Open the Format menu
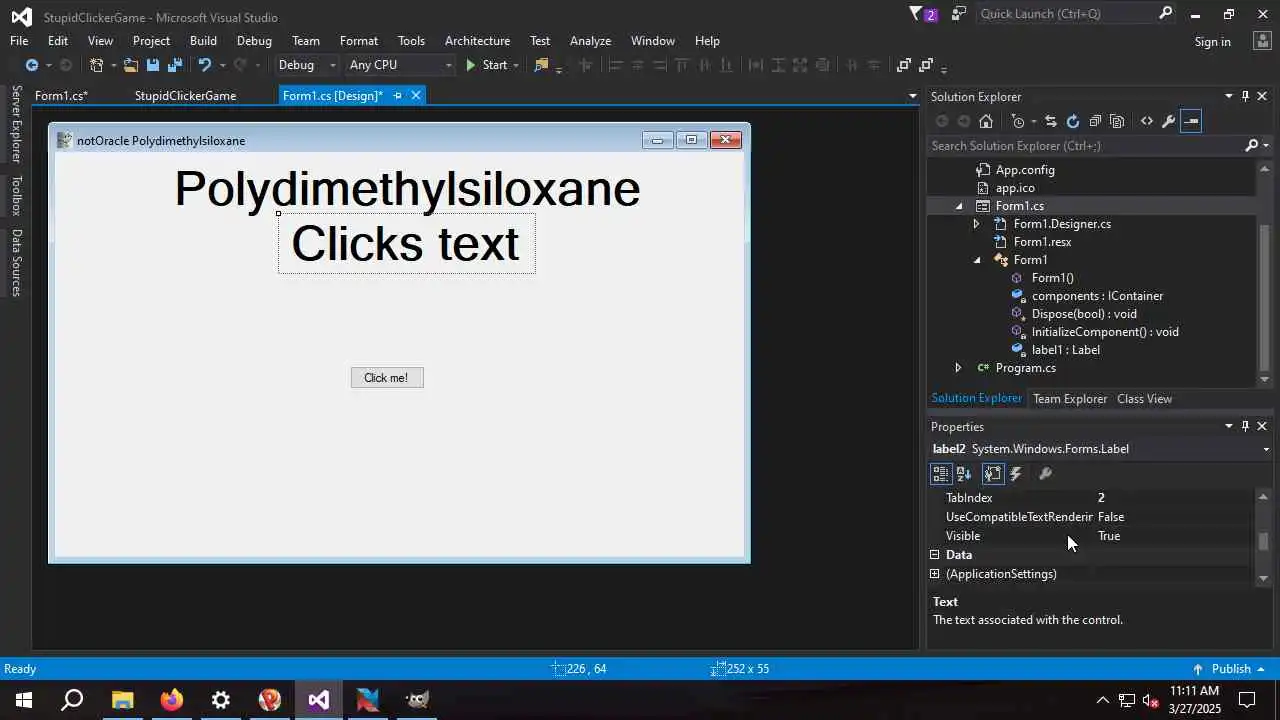Viewport: 1280px width, 720px height. coord(359,41)
